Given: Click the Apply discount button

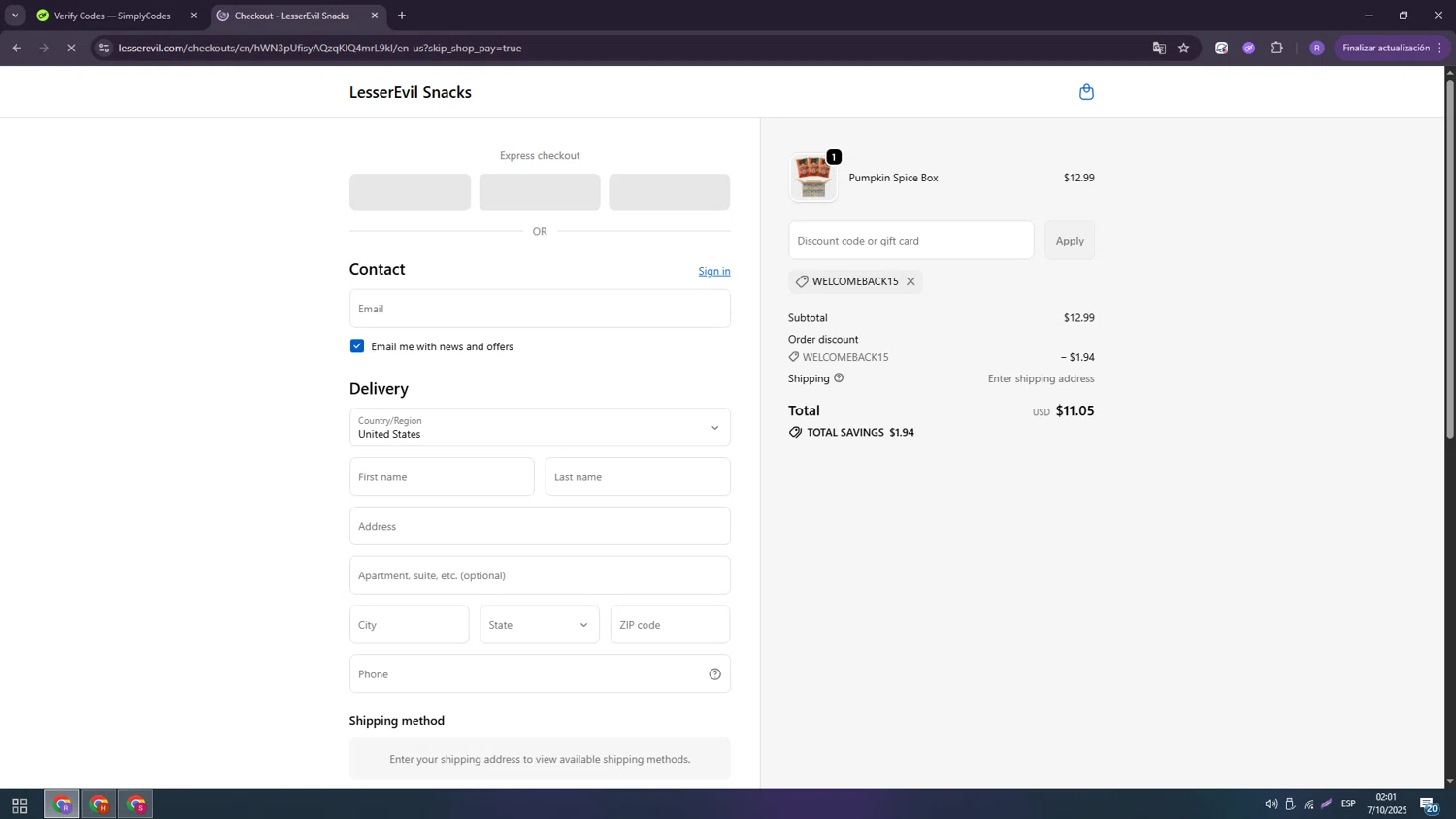Looking at the screenshot, I should pyautogui.click(x=1070, y=241).
